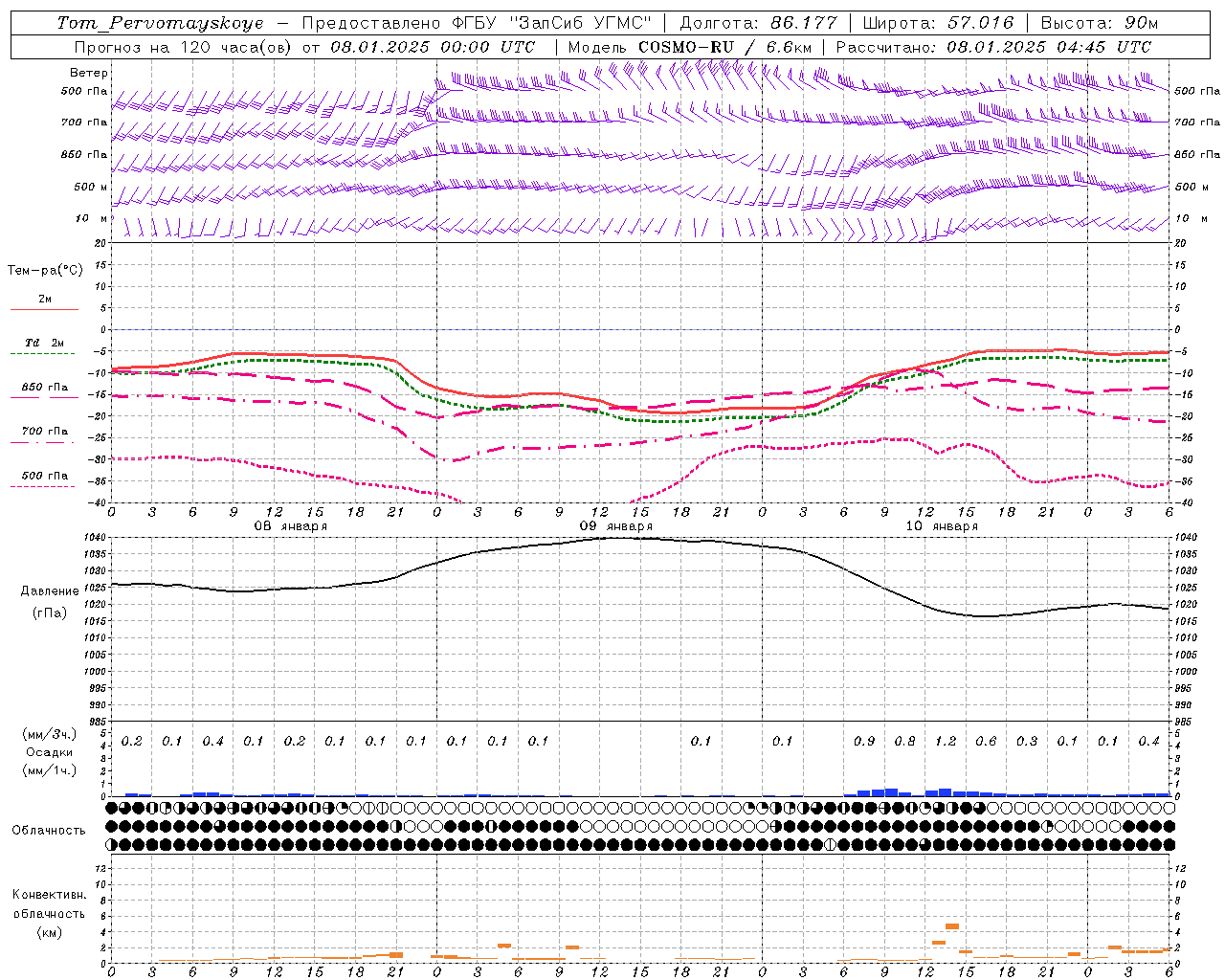Click the 09 января date label
Viewport: 1225px width, 980px height.
[x=616, y=526]
